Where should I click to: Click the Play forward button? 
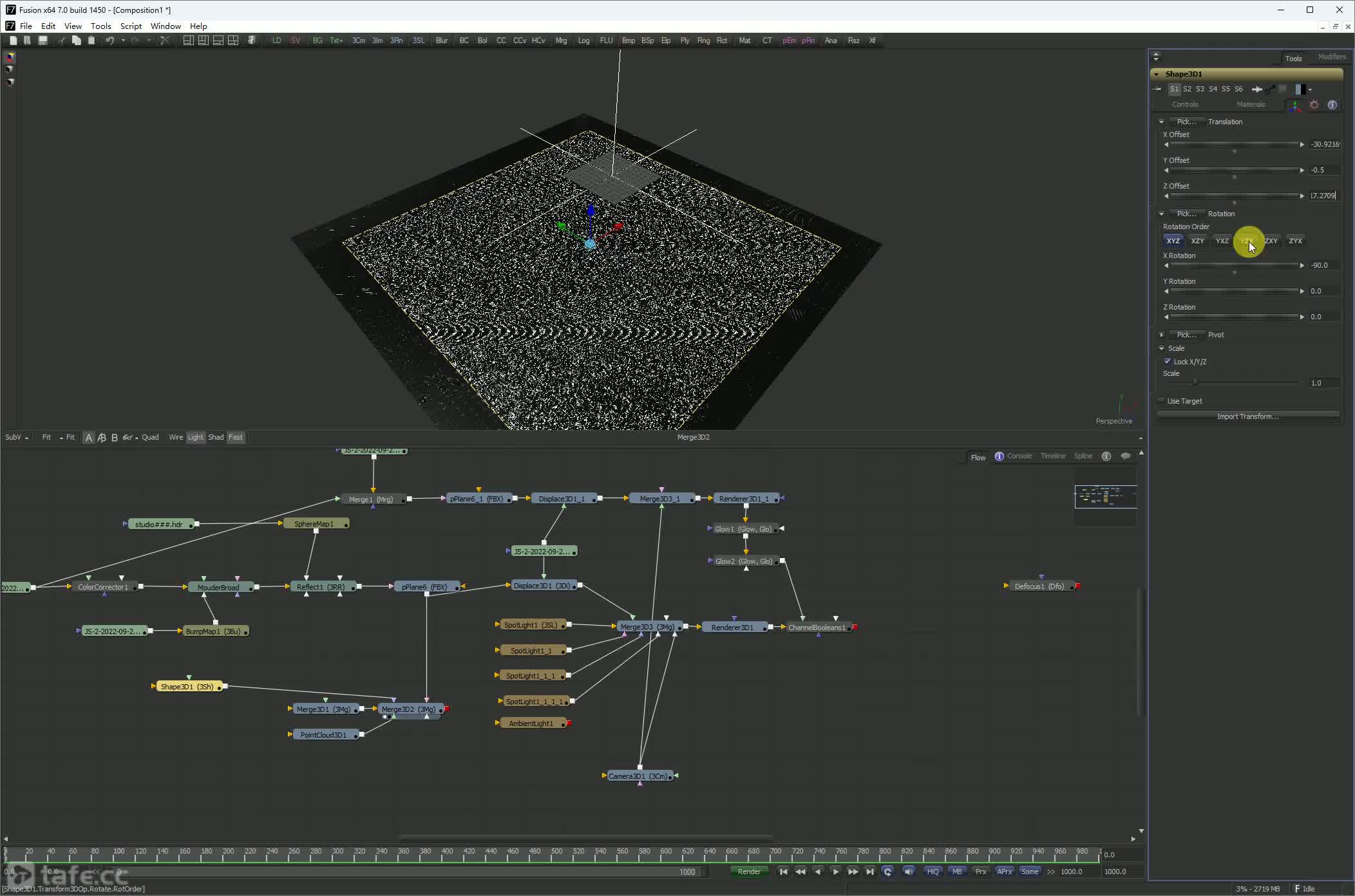(835, 872)
